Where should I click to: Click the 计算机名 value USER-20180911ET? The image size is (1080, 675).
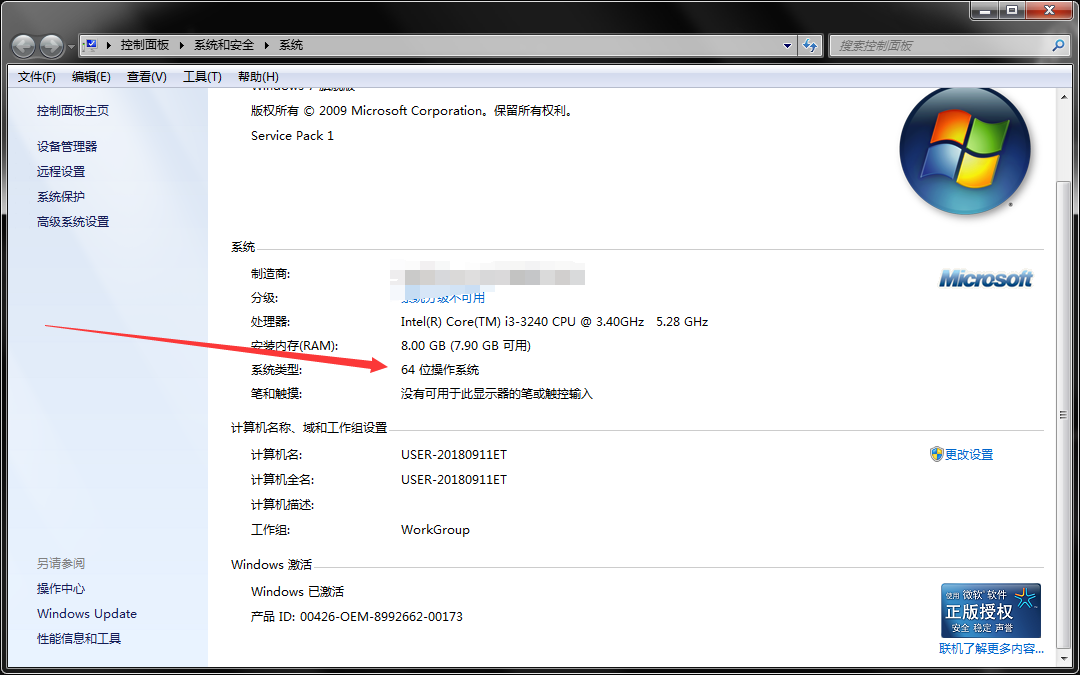click(x=454, y=455)
